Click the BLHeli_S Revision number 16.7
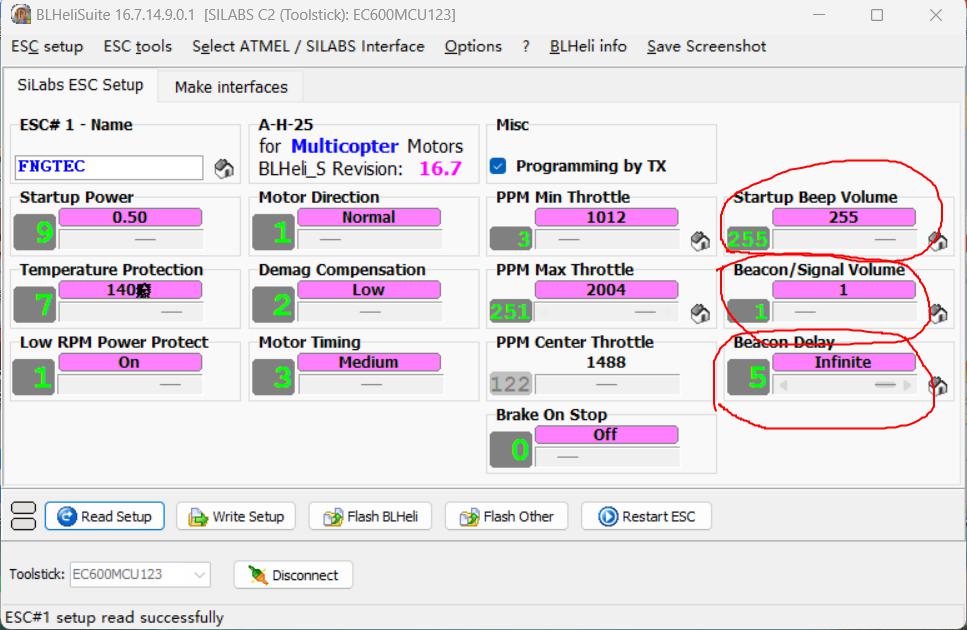This screenshot has height=630, width=967. tap(440, 168)
